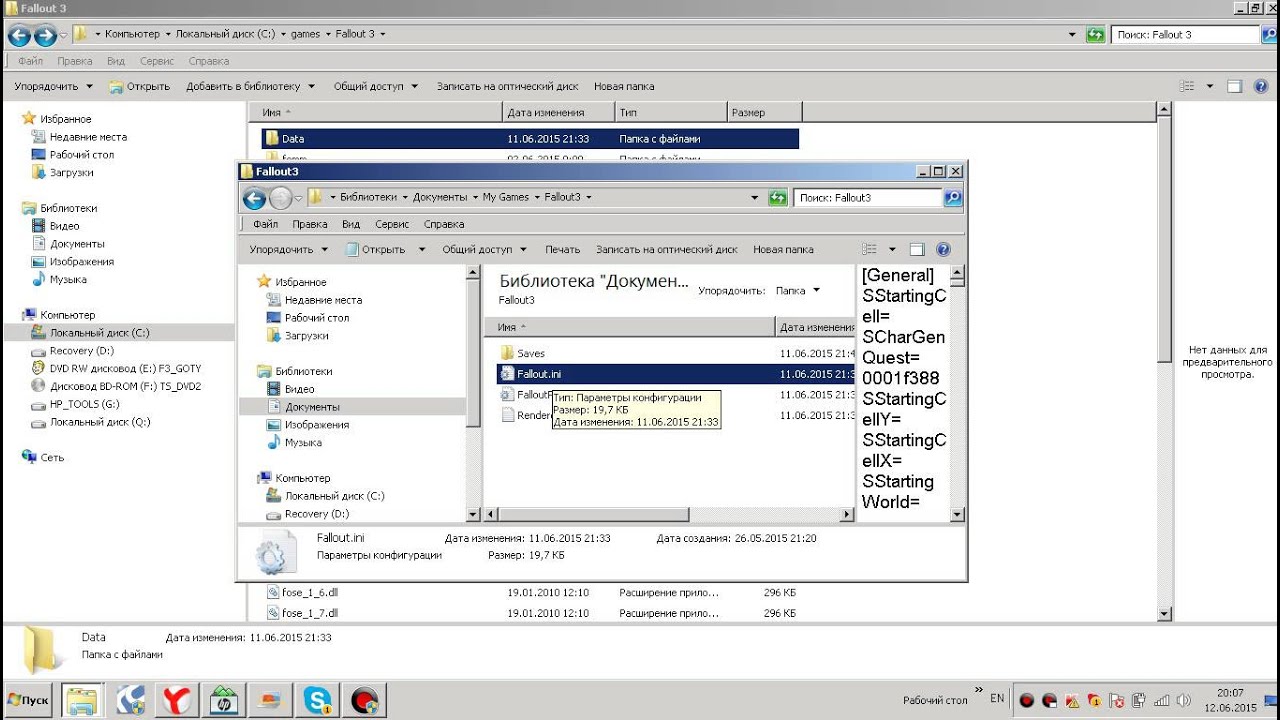
Task: Toggle preview pane icon in rear window toolbar
Action: (1234, 86)
